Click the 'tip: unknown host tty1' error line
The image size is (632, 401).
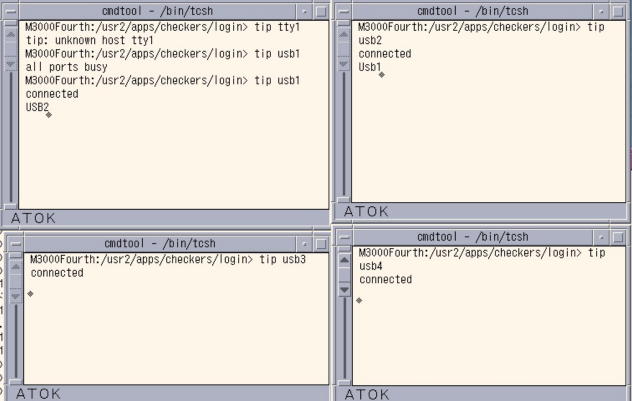coord(89,40)
